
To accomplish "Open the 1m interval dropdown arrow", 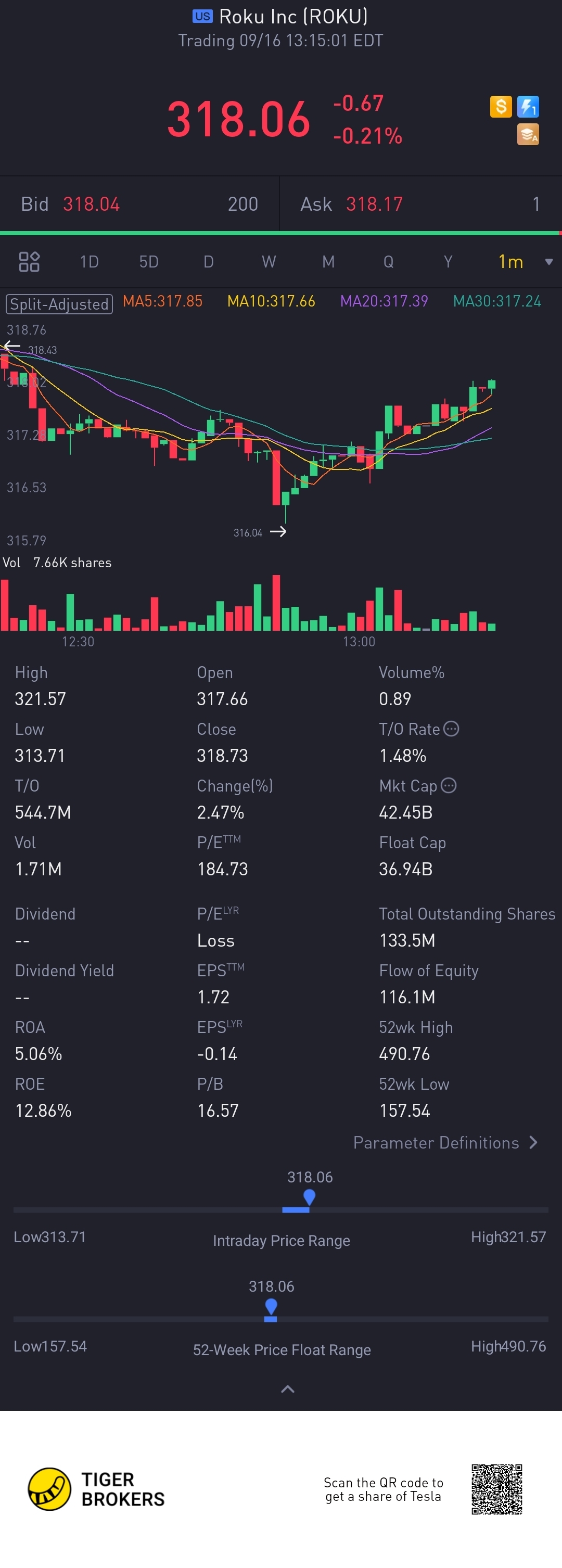I will [x=548, y=262].
